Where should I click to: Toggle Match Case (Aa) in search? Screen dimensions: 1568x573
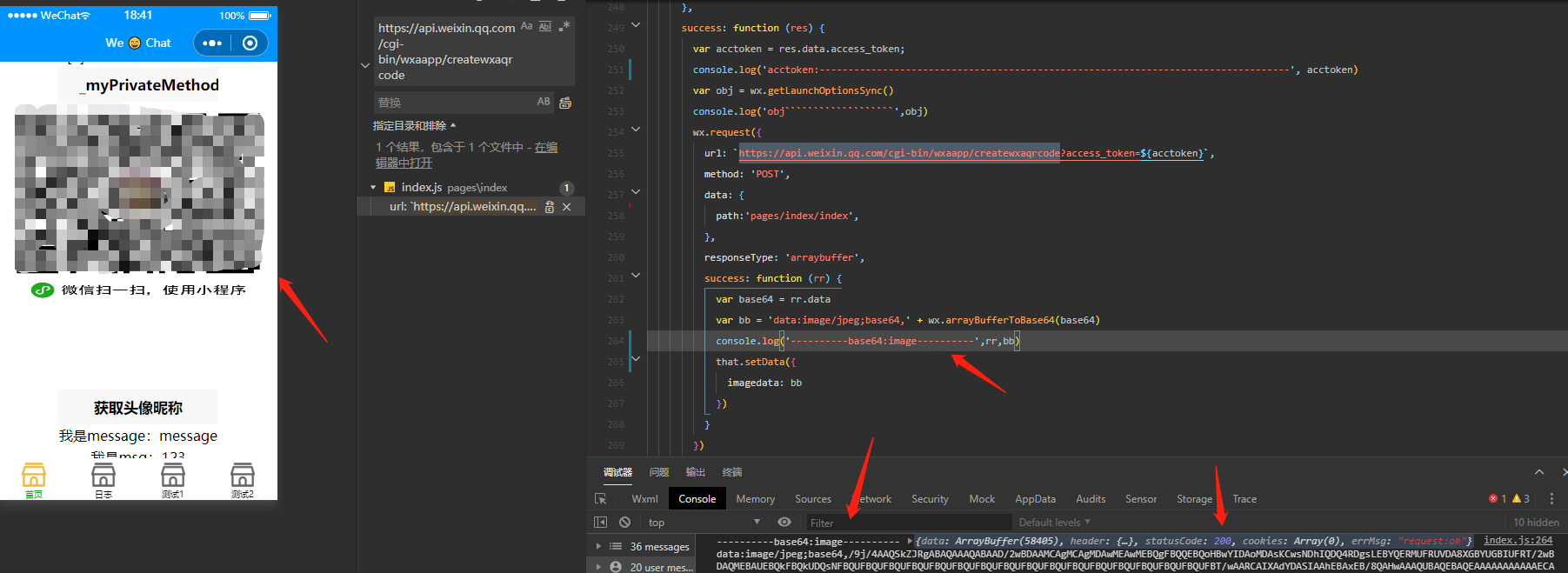pyautogui.click(x=526, y=26)
